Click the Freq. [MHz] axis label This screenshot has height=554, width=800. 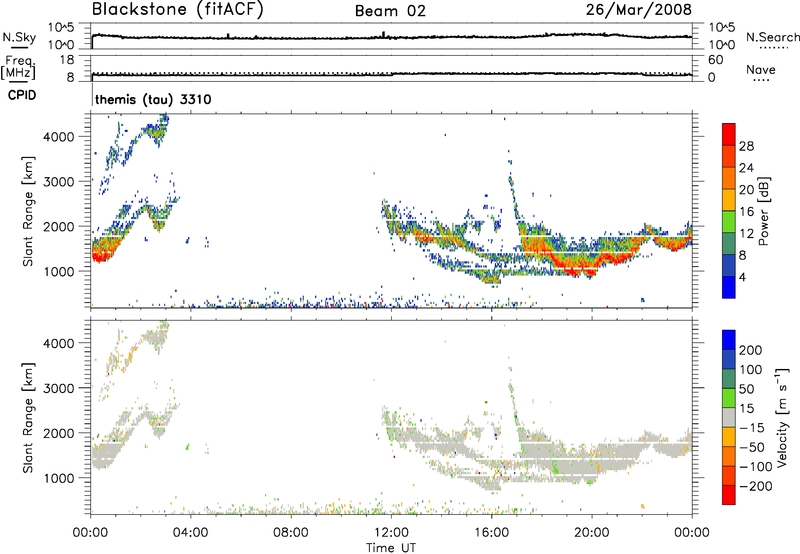click(18, 67)
